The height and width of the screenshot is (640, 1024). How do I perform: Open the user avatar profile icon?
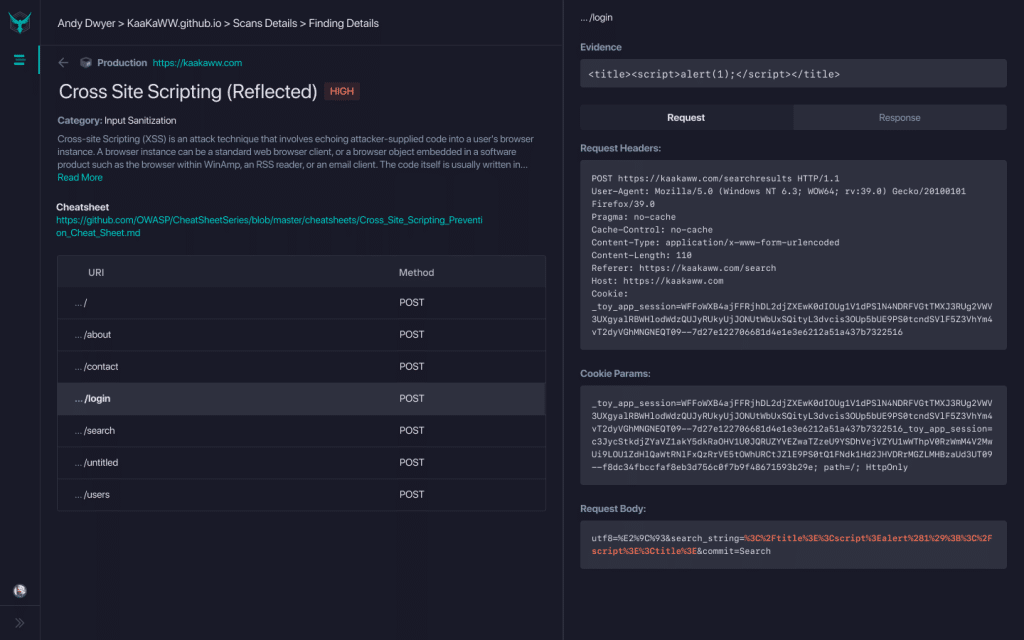(x=19, y=591)
